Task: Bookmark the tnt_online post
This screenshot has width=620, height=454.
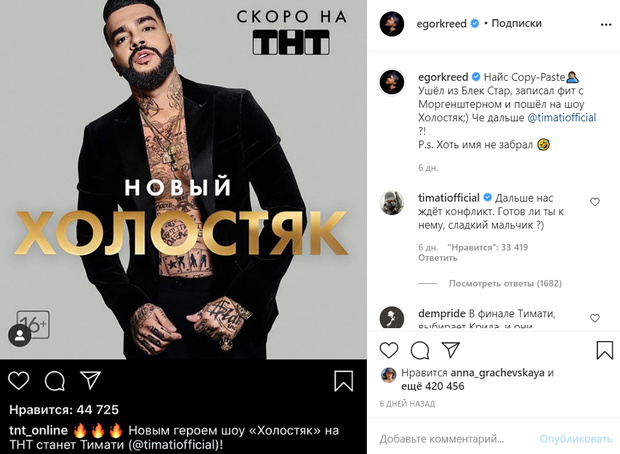Action: 344,381
